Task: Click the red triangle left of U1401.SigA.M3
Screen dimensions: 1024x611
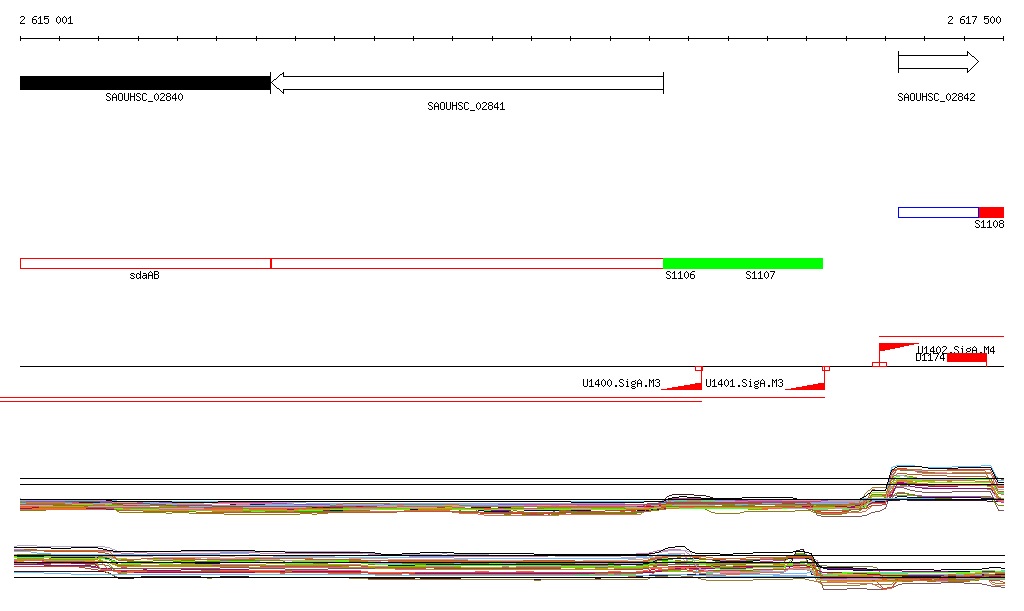Action: coord(682,386)
